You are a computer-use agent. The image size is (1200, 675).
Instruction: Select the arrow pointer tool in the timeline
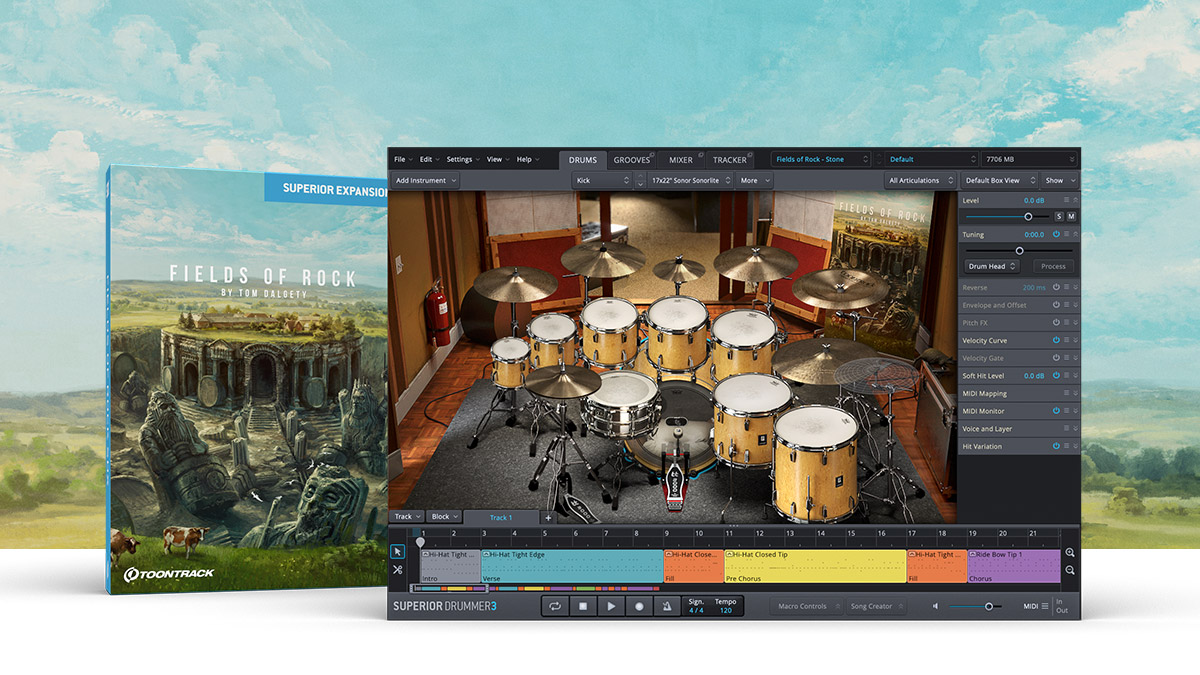(397, 551)
